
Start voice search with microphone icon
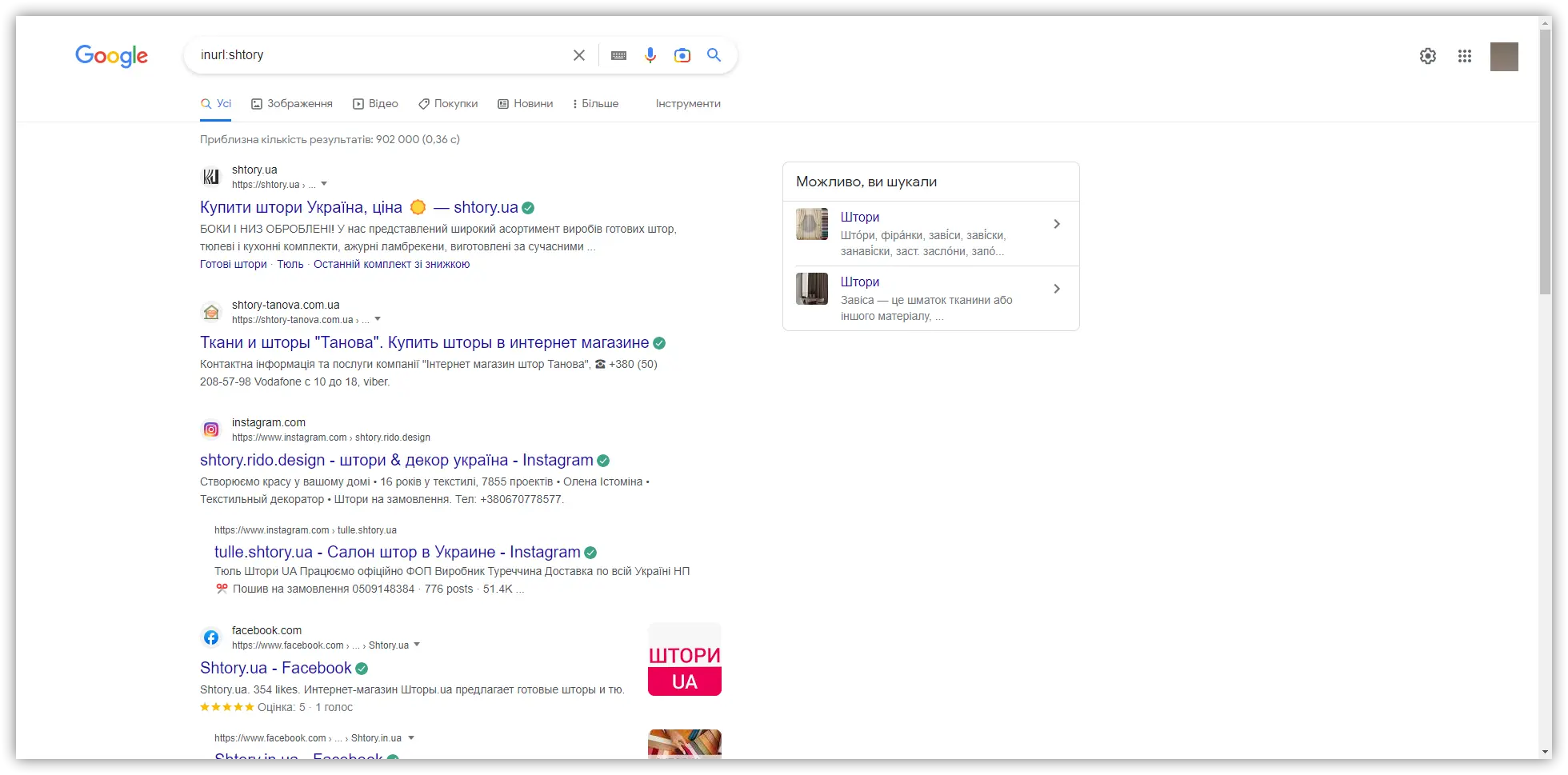(650, 55)
